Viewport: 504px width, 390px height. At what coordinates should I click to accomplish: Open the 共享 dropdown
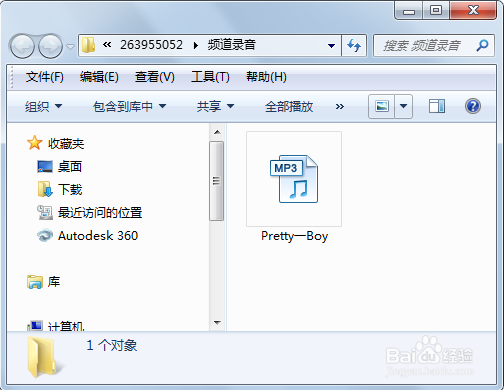215,107
